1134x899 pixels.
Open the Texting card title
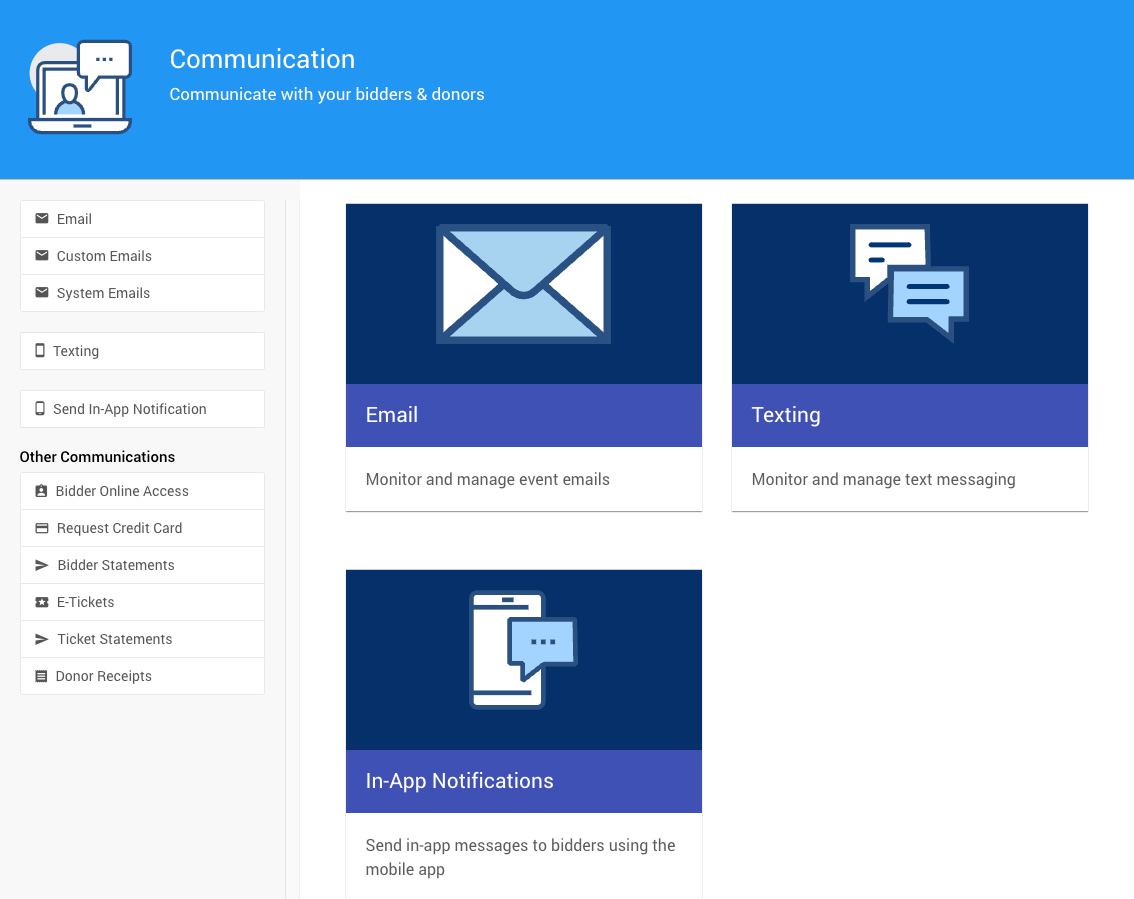[x=786, y=415]
